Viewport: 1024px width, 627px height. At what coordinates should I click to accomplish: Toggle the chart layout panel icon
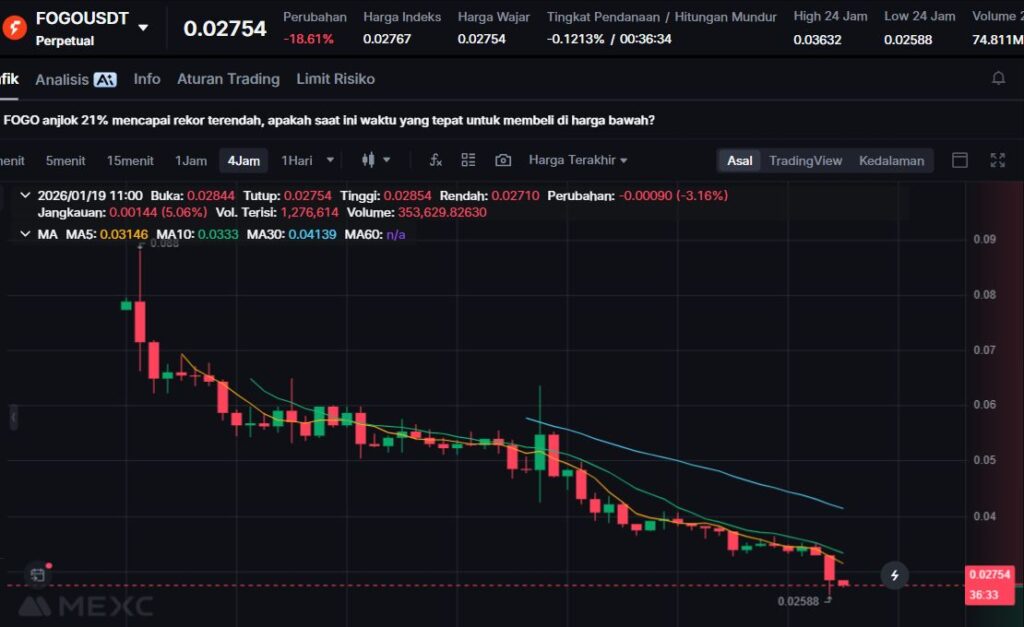pyautogui.click(x=960, y=160)
